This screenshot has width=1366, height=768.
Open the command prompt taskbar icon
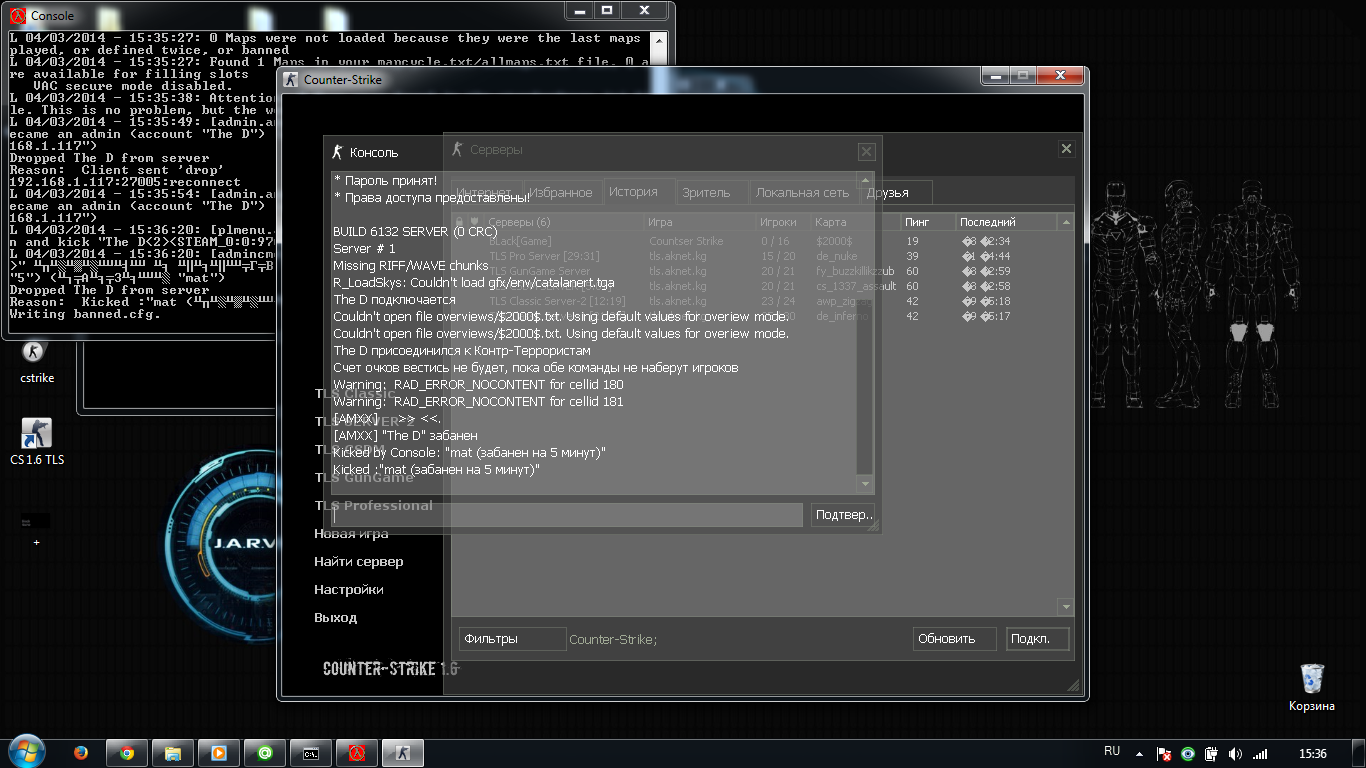point(311,753)
